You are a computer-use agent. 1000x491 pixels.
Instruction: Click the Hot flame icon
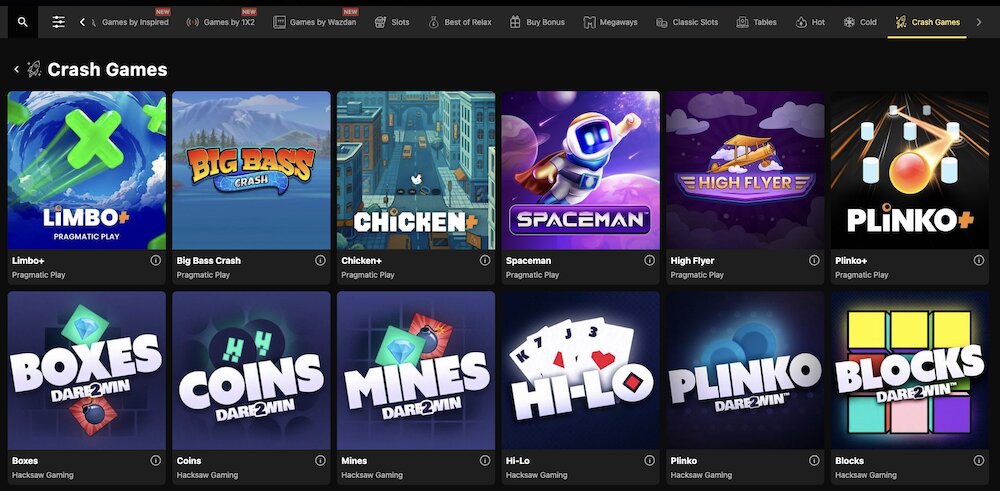click(801, 22)
